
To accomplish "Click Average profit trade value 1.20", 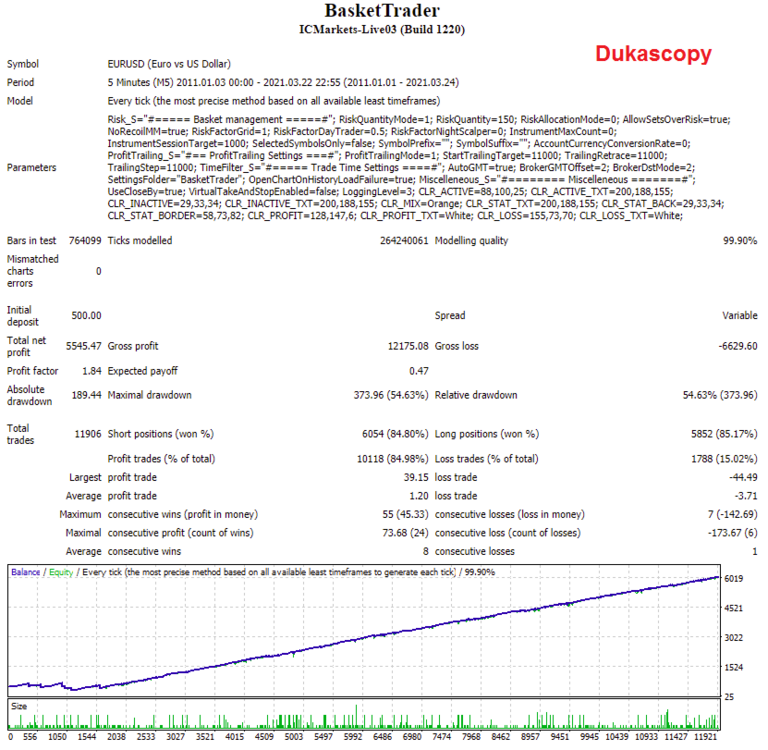I will coord(419,496).
